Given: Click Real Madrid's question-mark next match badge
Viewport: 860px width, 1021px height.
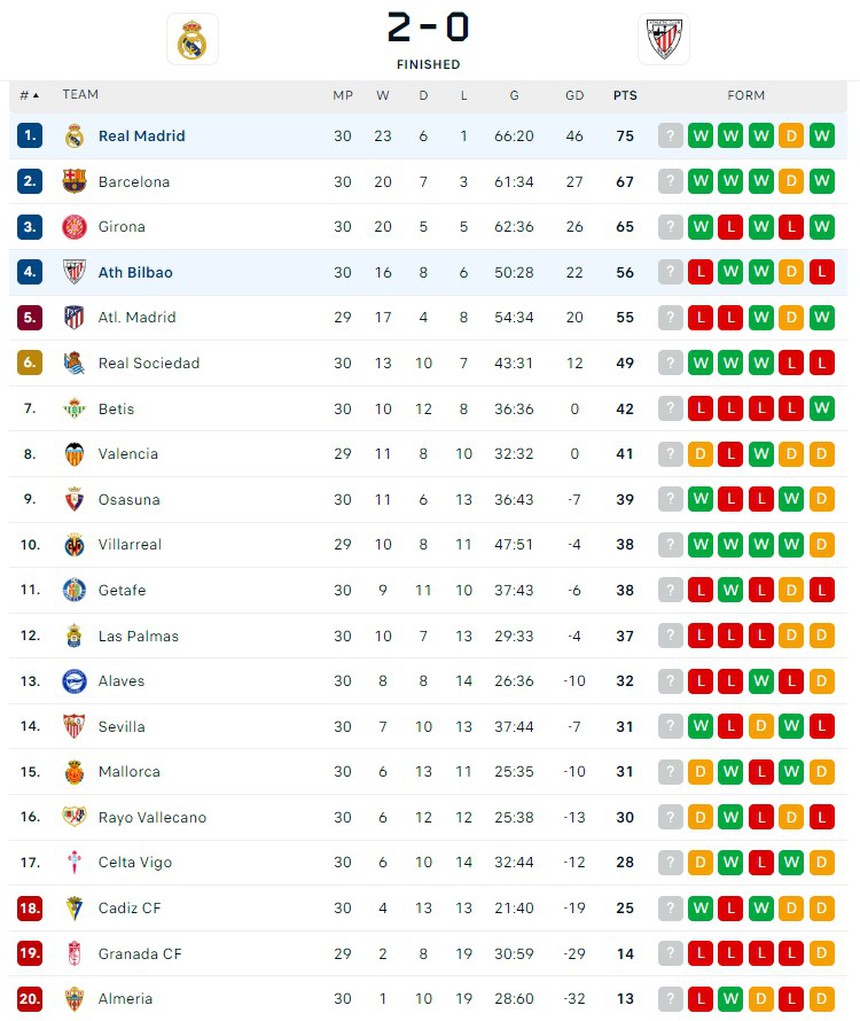Looking at the screenshot, I should tap(670, 136).
